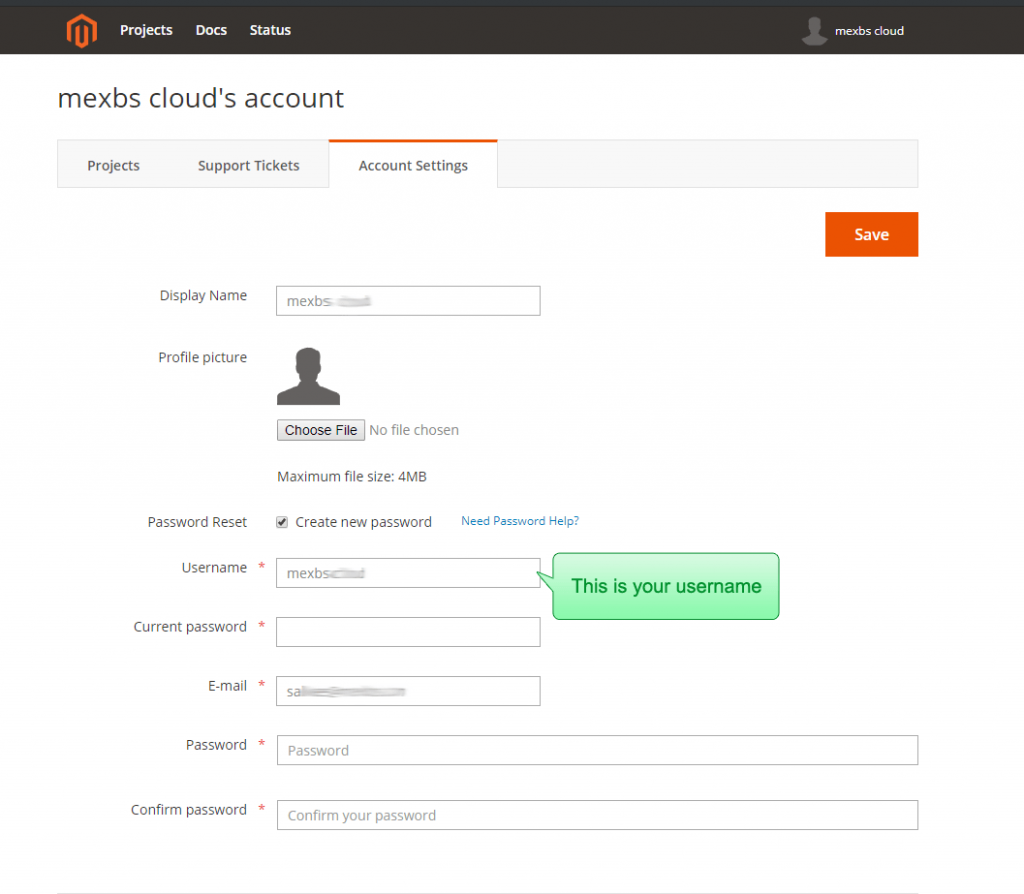Open Docs in top navigation
Screen dimensions: 1024x894
[211, 30]
